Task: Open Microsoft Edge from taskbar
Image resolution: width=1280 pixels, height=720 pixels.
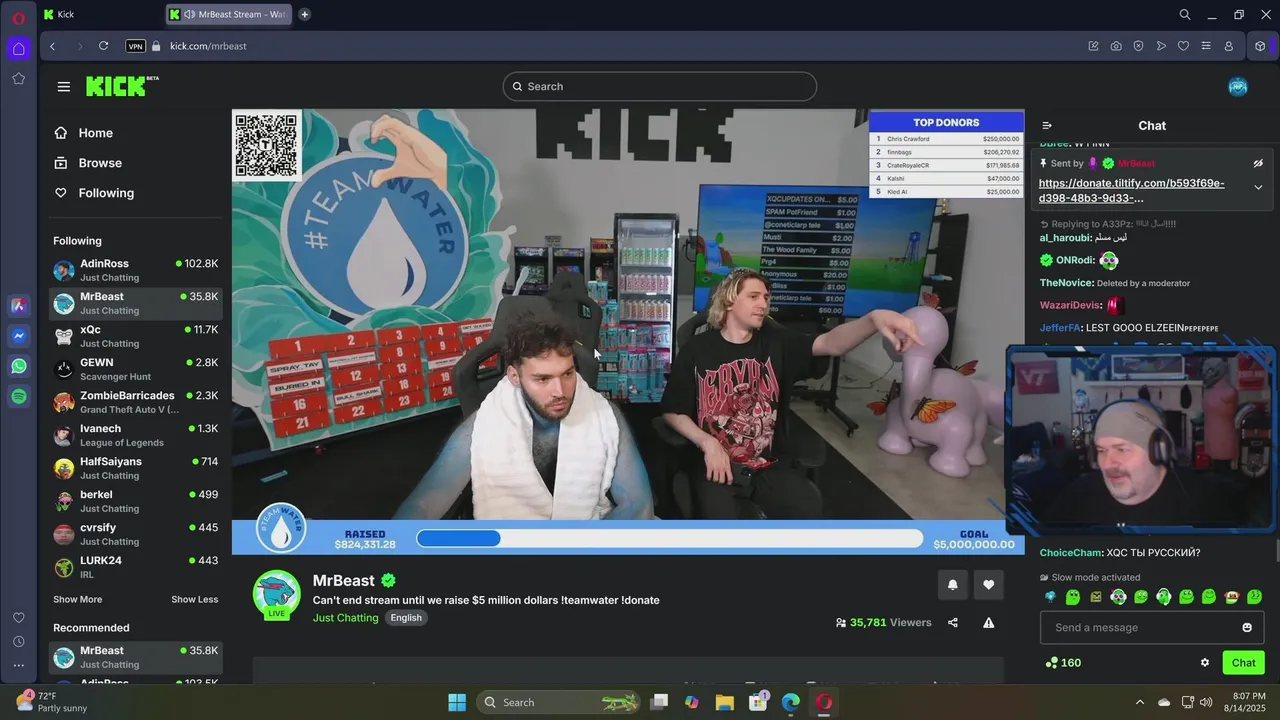Action: 790,702
